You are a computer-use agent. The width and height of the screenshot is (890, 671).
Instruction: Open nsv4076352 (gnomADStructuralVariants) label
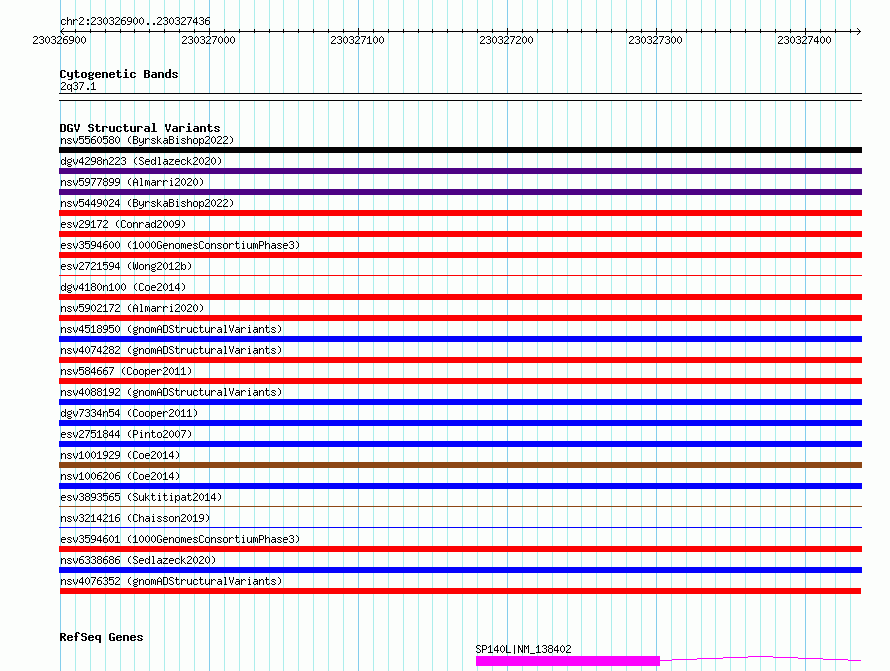(x=171, y=581)
